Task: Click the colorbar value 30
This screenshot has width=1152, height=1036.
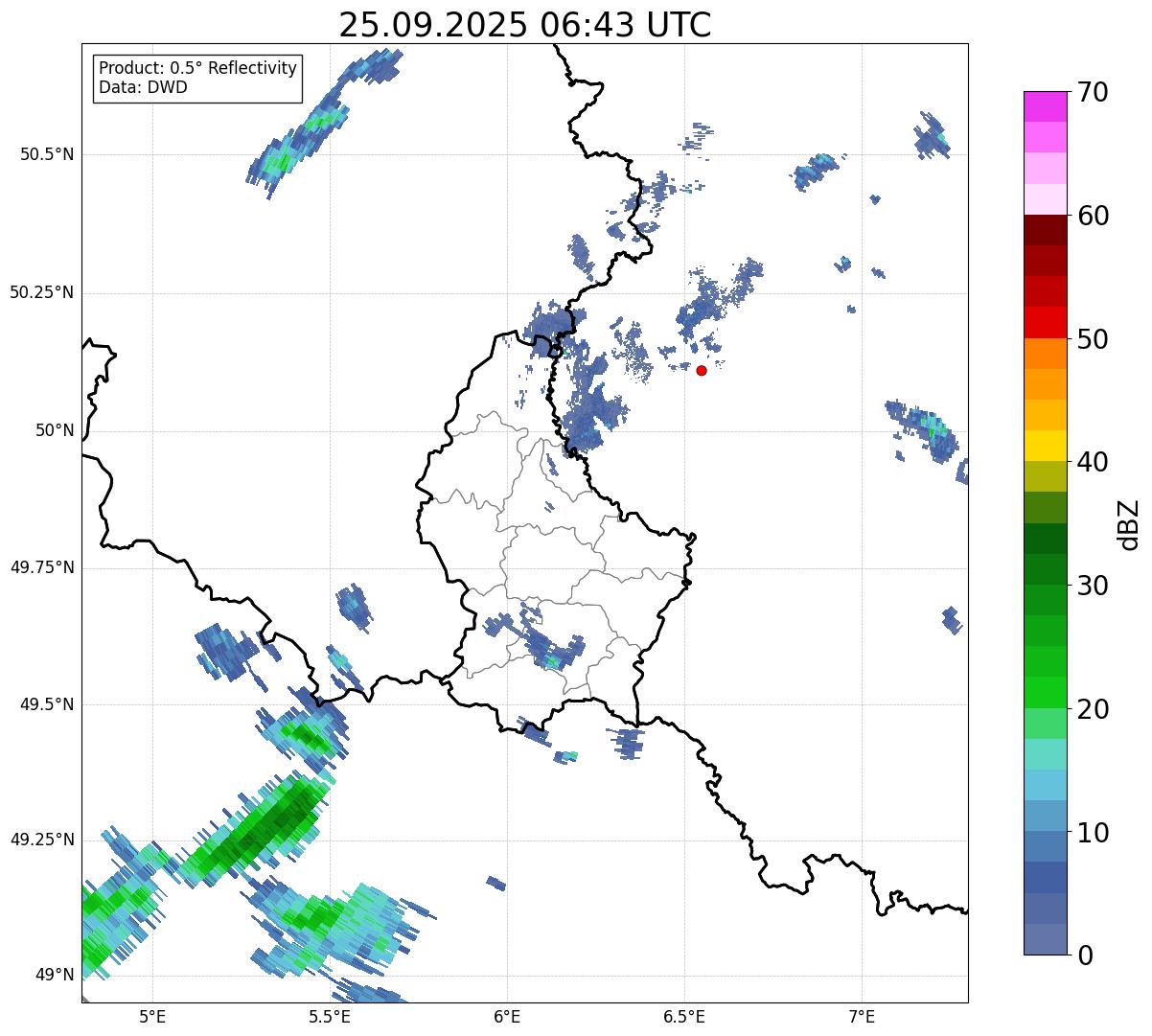Action: tap(1093, 586)
